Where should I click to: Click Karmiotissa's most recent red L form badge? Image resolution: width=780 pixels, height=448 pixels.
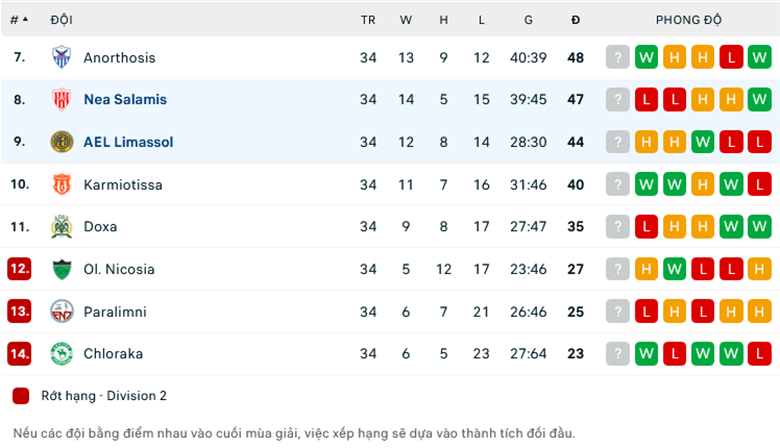(759, 184)
